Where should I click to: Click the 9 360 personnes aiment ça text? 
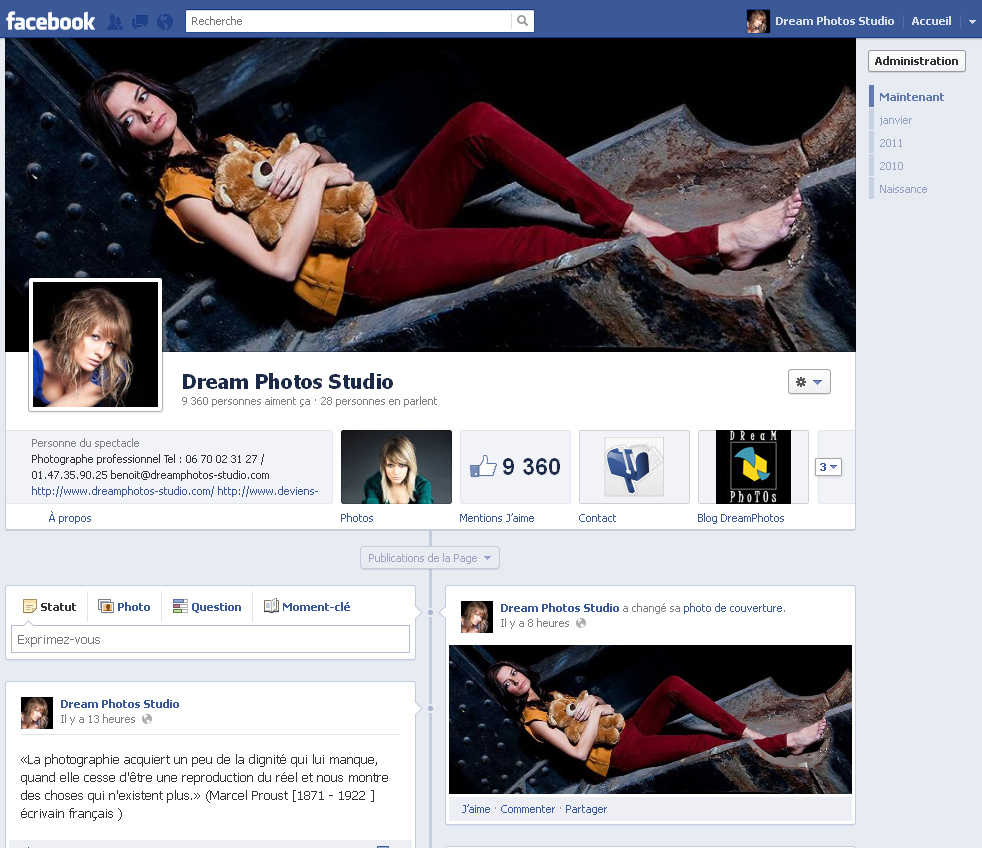(246, 401)
